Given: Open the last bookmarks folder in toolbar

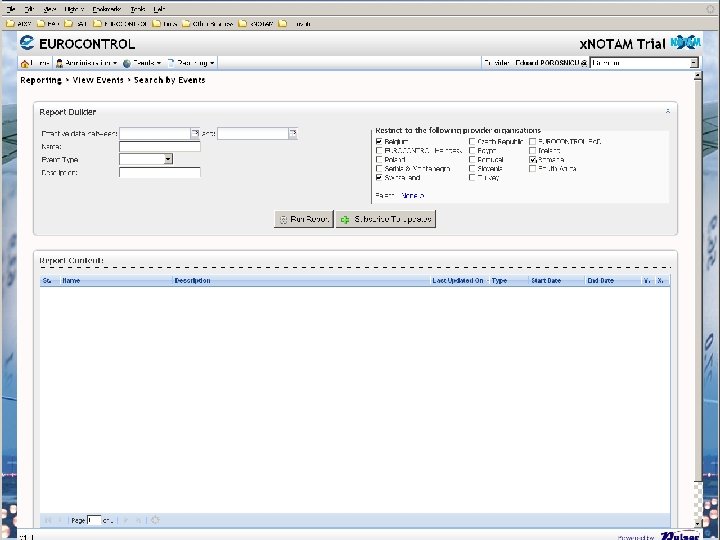Looking at the screenshot, I should click(x=294, y=23).
